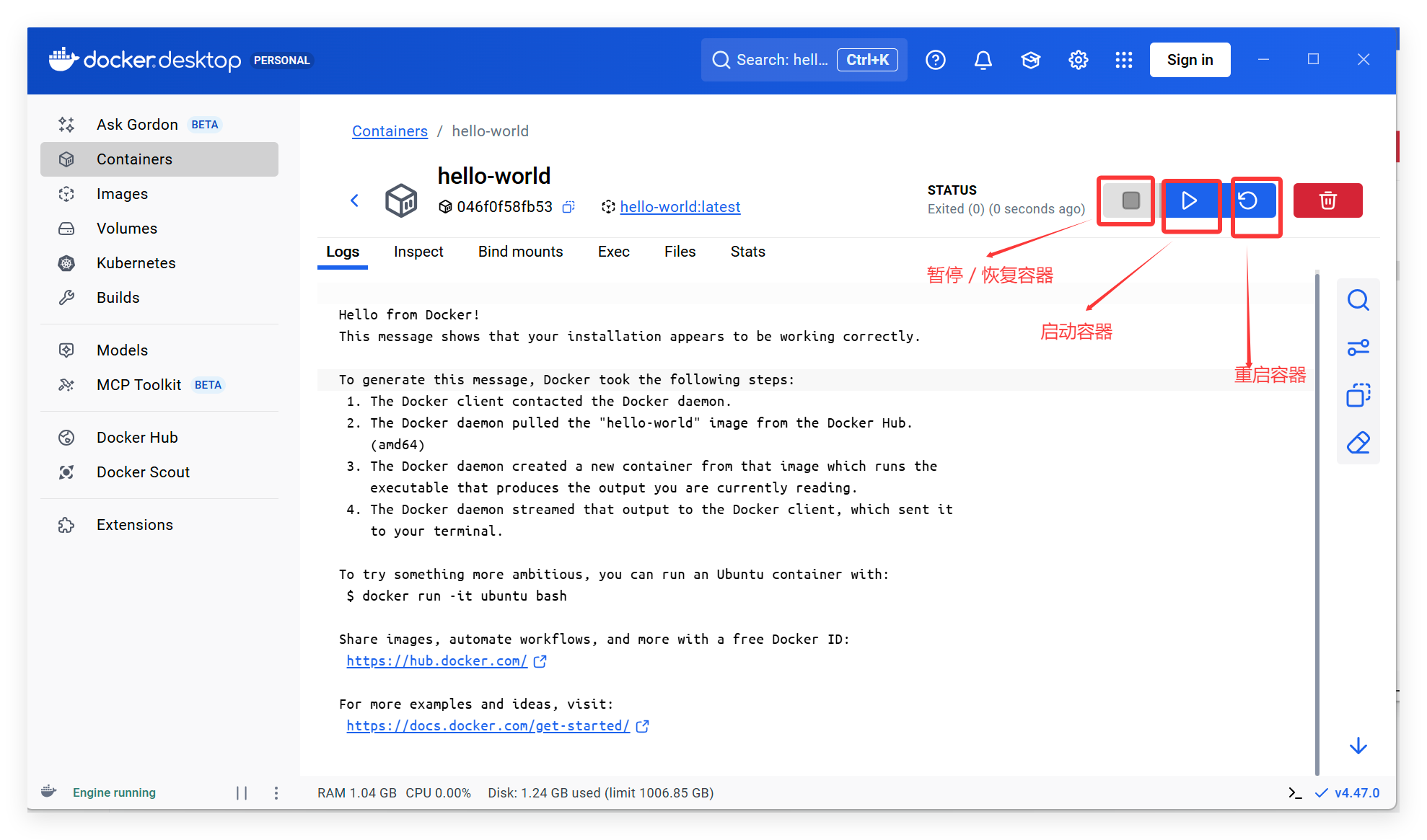Open the hello-world:latest image link
Screen dimensions: 1427x840
click(680, 207)
